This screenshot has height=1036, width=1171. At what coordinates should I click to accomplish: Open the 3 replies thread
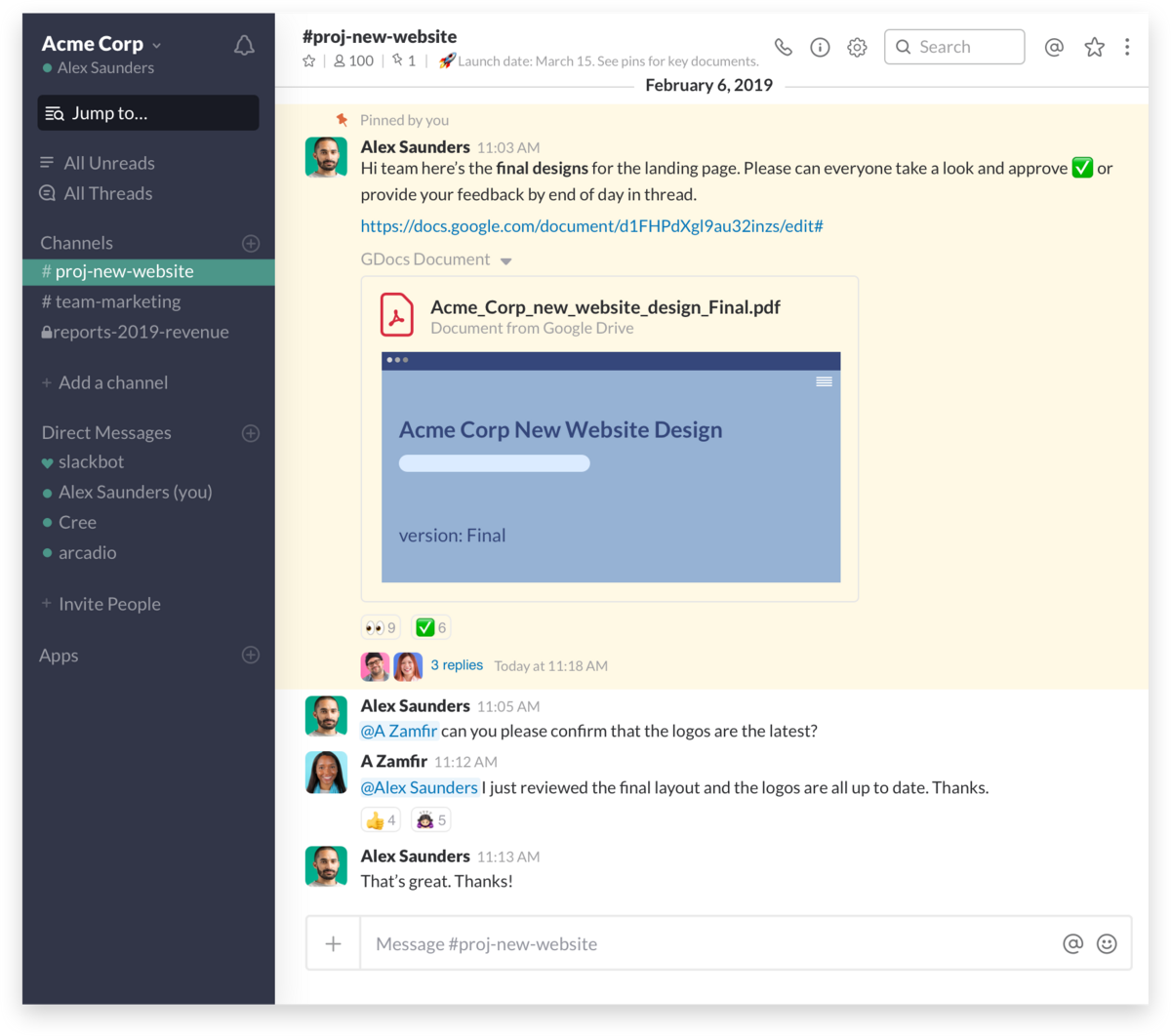(457, 665)
